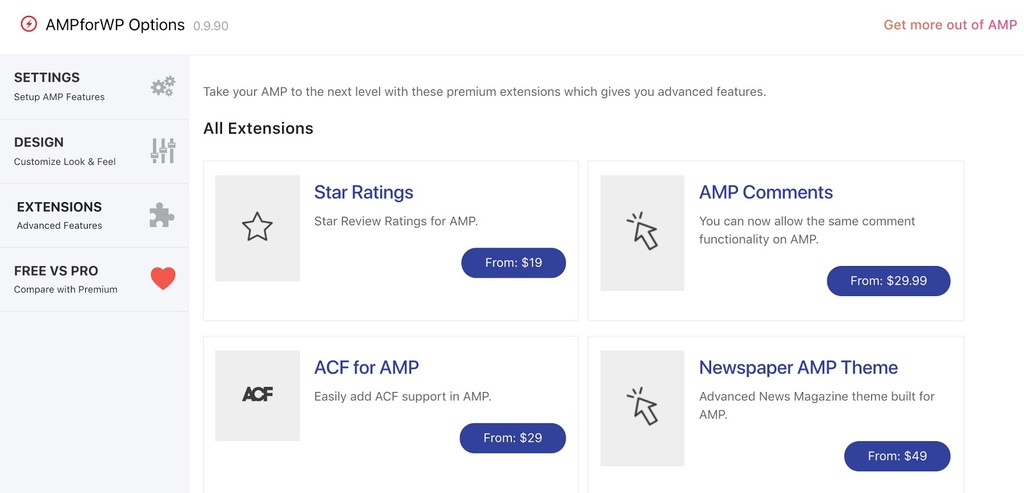Click the 'Get more out of AMP' link
The image size is (1024, 493).
pyautogui.click(x=950, y=25)
